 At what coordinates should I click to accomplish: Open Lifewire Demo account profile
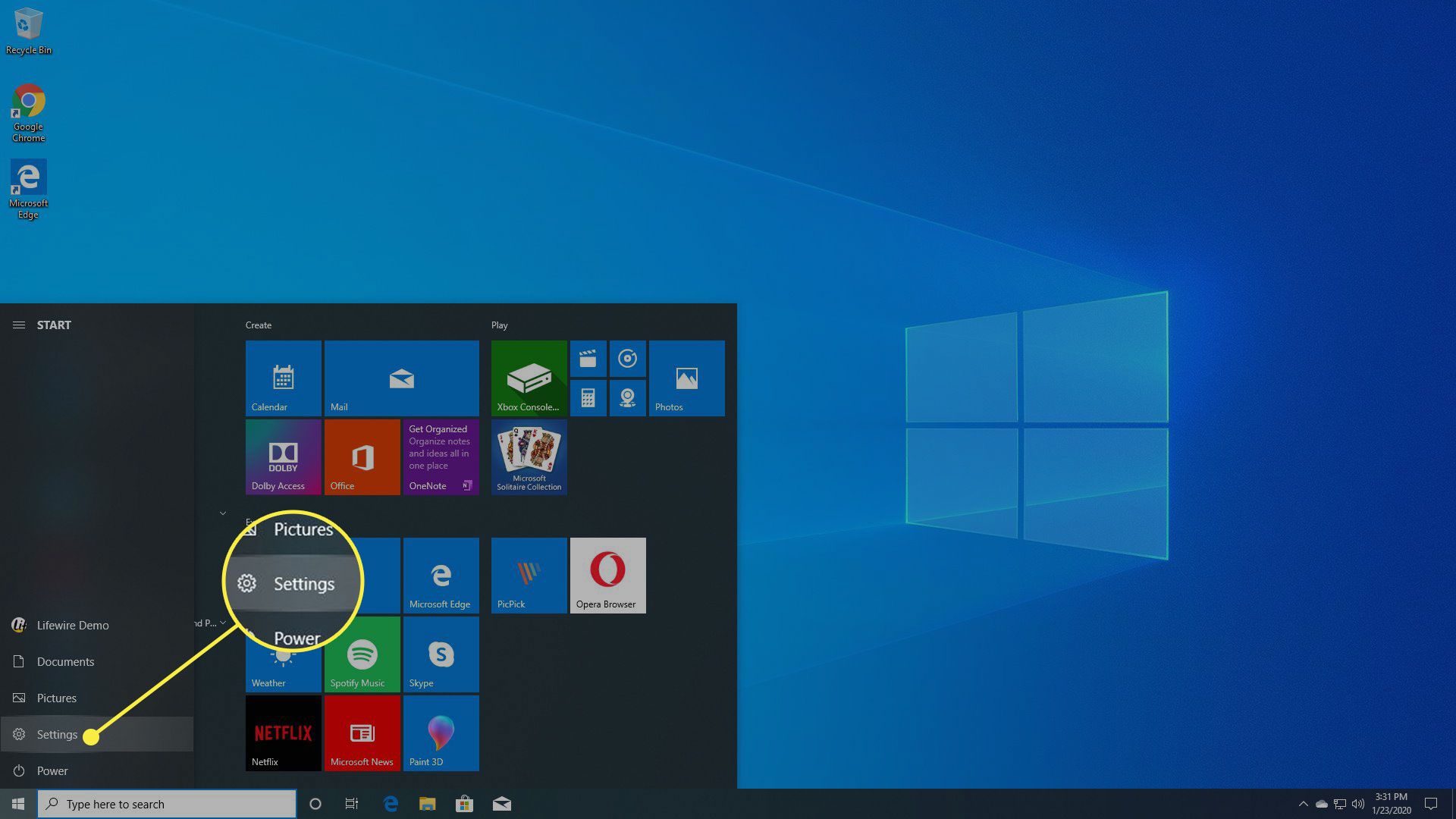coord(72,624)
